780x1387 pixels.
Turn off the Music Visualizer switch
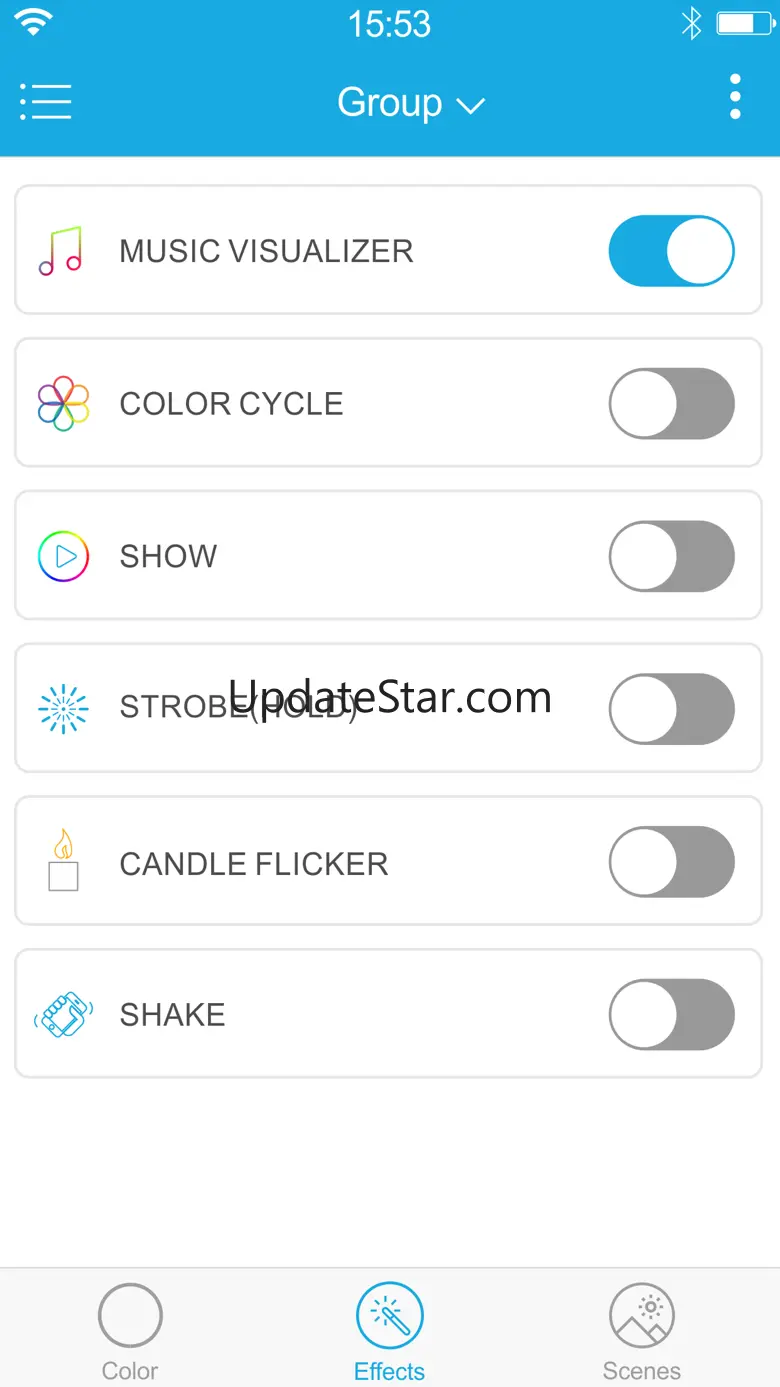pyautogui.click(x=671, y=250)
